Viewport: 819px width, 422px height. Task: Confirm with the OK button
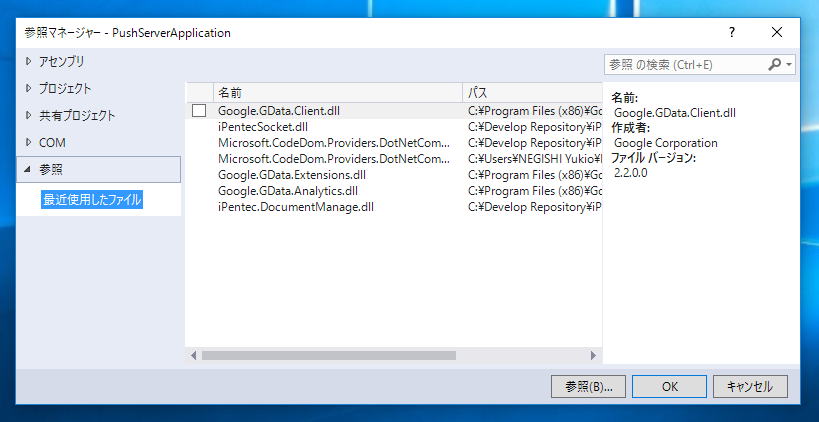(670, 387)
